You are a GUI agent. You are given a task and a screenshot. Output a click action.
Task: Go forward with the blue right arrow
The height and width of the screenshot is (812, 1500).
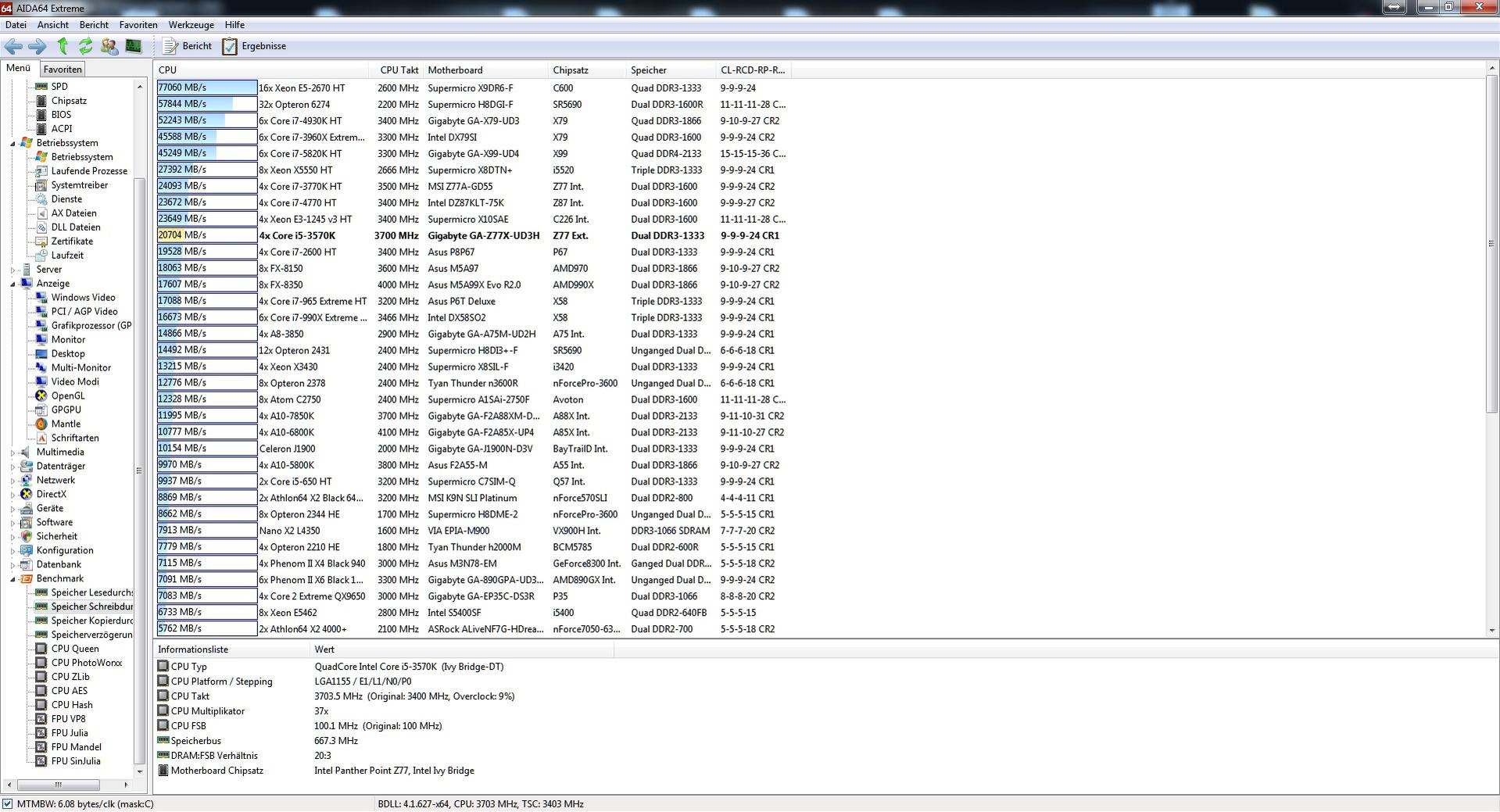click(x=38, y=46)
